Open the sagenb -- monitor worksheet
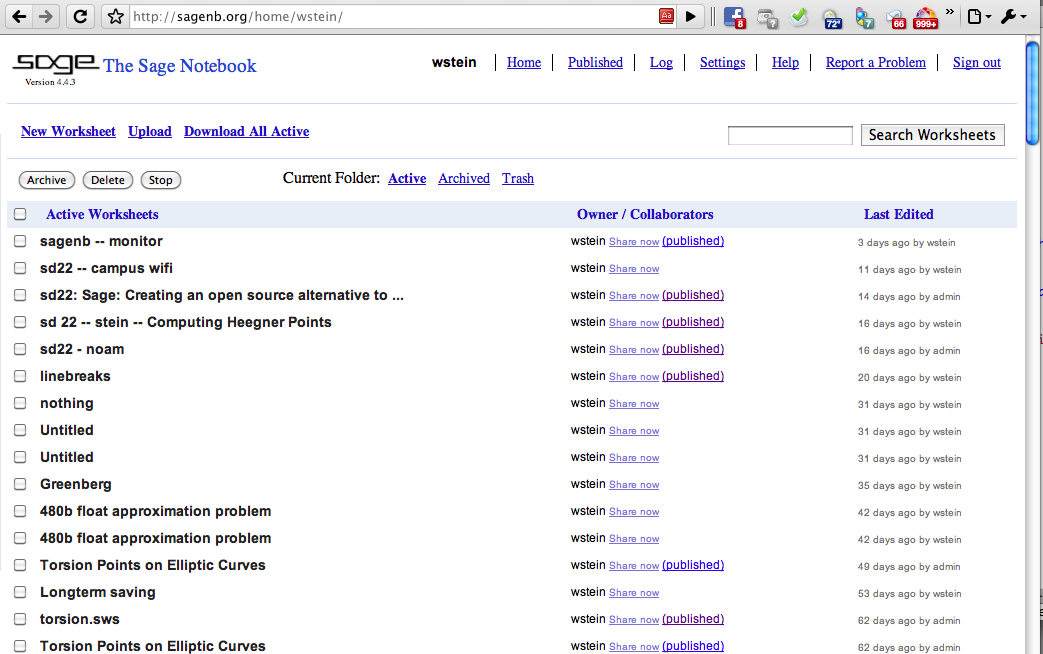1043x654 pixels. 101,242
